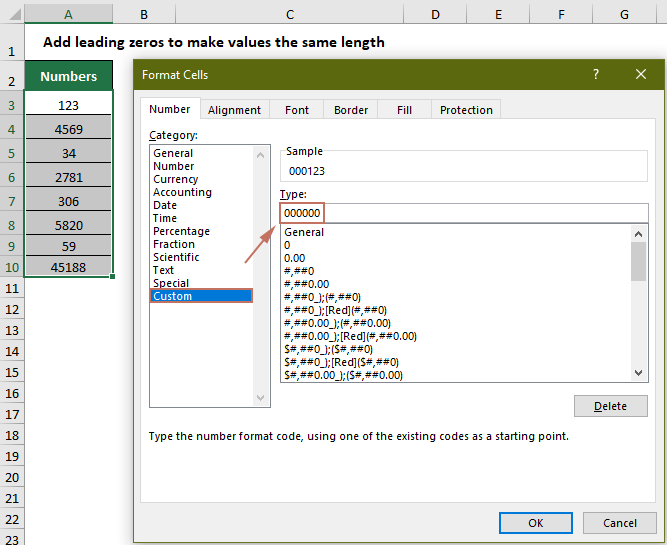This screenshot has height=545, width=667.
Task: Select row 3 header
Action: point(11,105)
